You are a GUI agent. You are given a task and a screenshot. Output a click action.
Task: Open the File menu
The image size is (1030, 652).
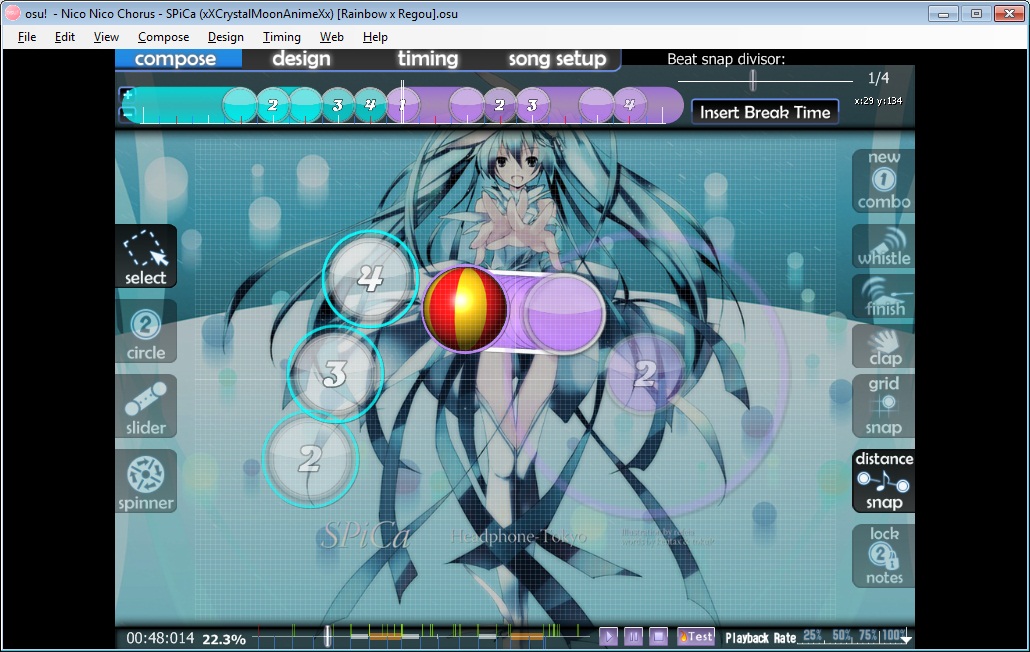(x=27, y=37)
